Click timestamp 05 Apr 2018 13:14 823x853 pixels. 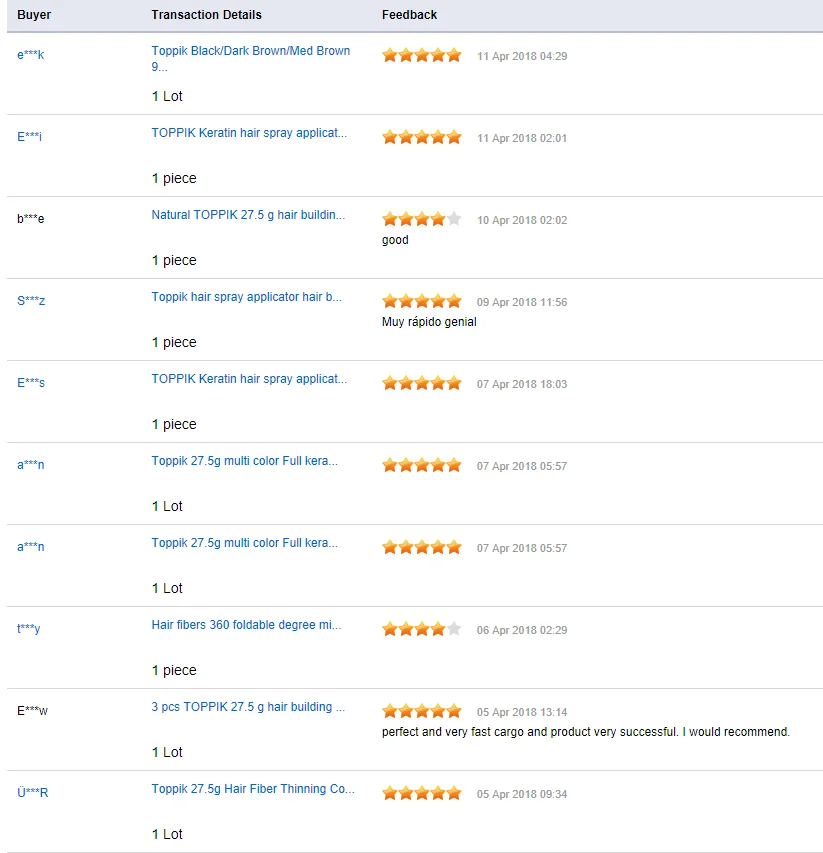[x=522, y=712]
